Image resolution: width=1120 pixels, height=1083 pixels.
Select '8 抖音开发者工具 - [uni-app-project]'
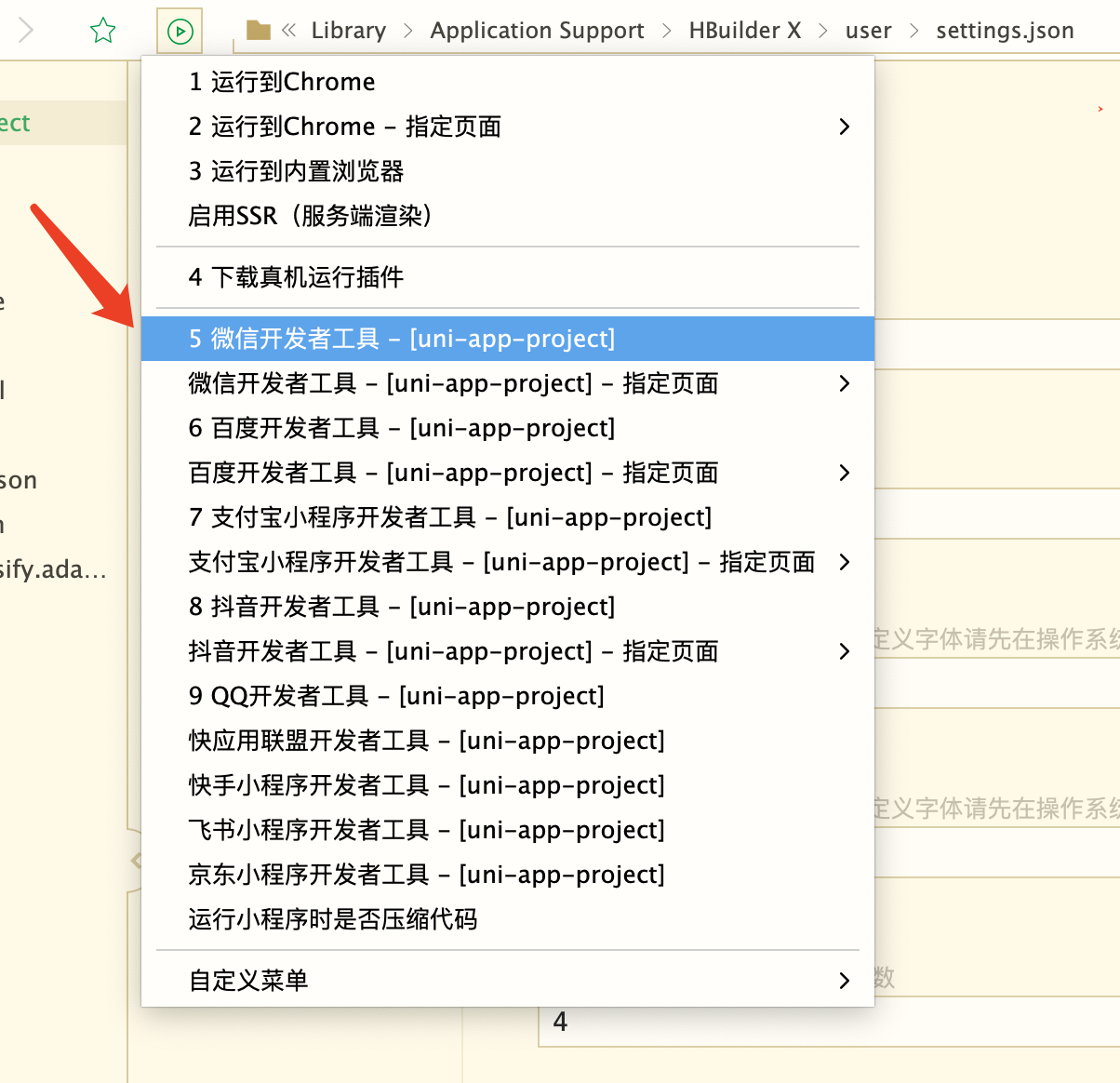pyautogui.click(x=508, y=607)
